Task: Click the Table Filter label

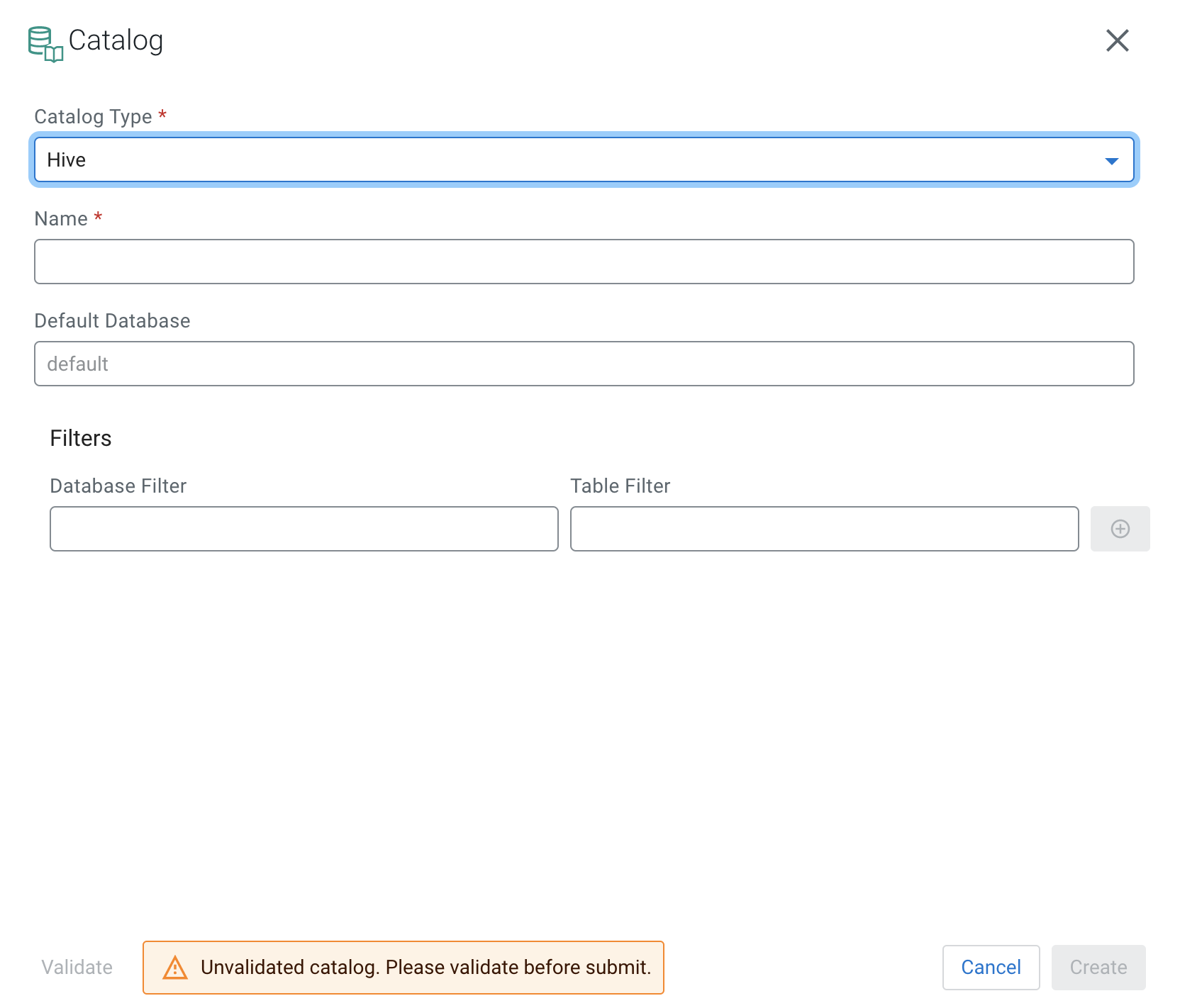Action: [620, 486]
